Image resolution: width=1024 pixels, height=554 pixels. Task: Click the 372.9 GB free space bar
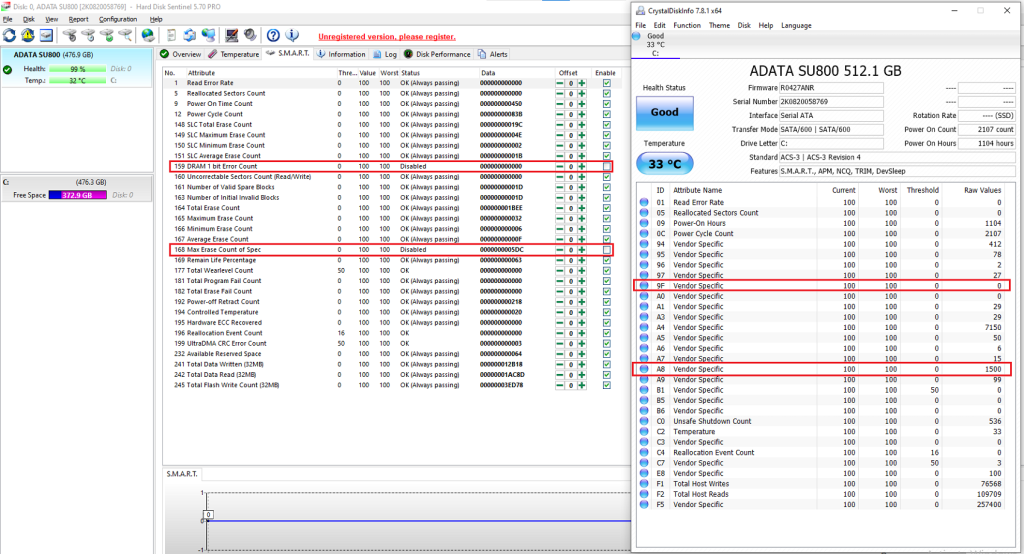coord(77,195)
